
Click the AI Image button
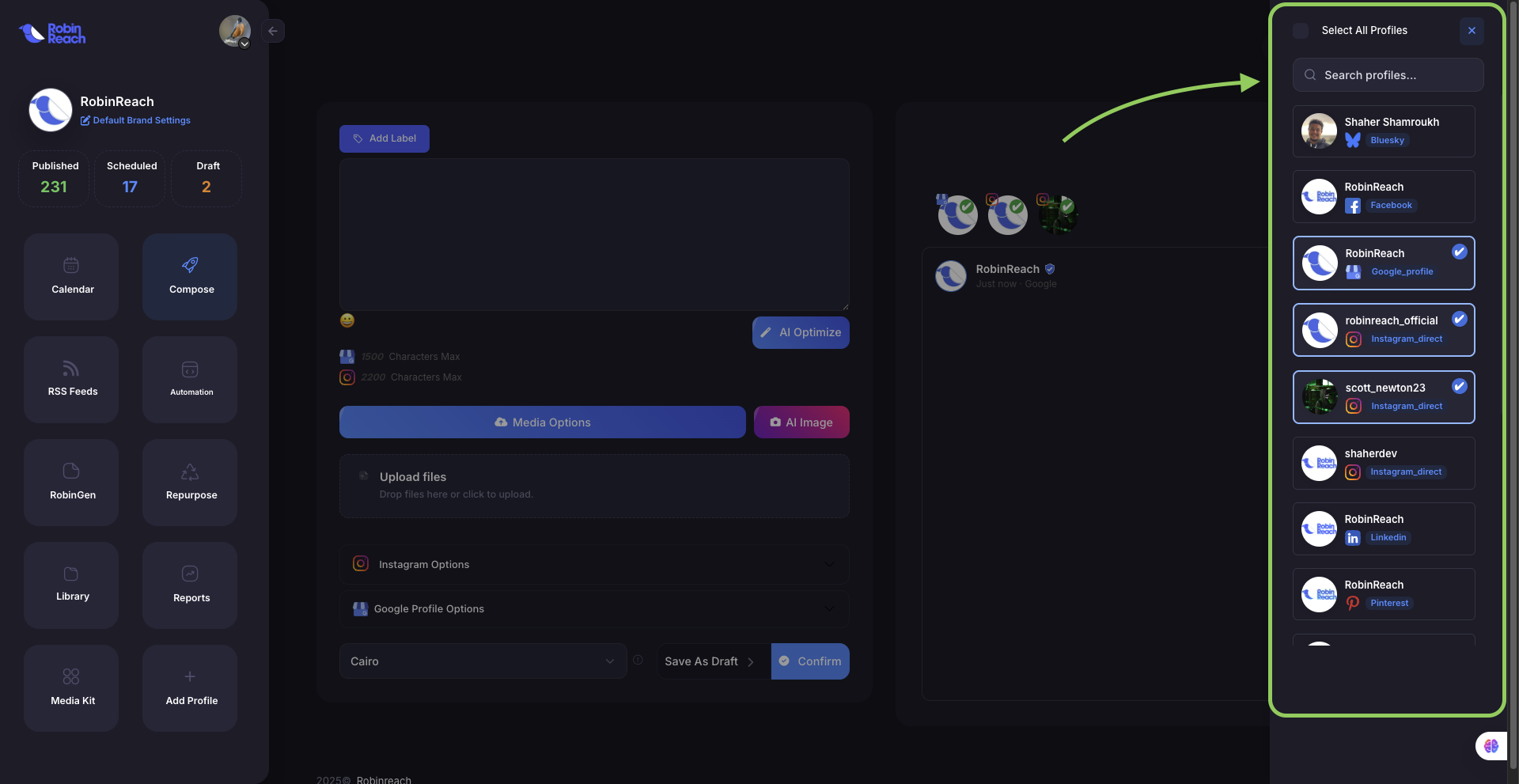[x=801, y=422]
